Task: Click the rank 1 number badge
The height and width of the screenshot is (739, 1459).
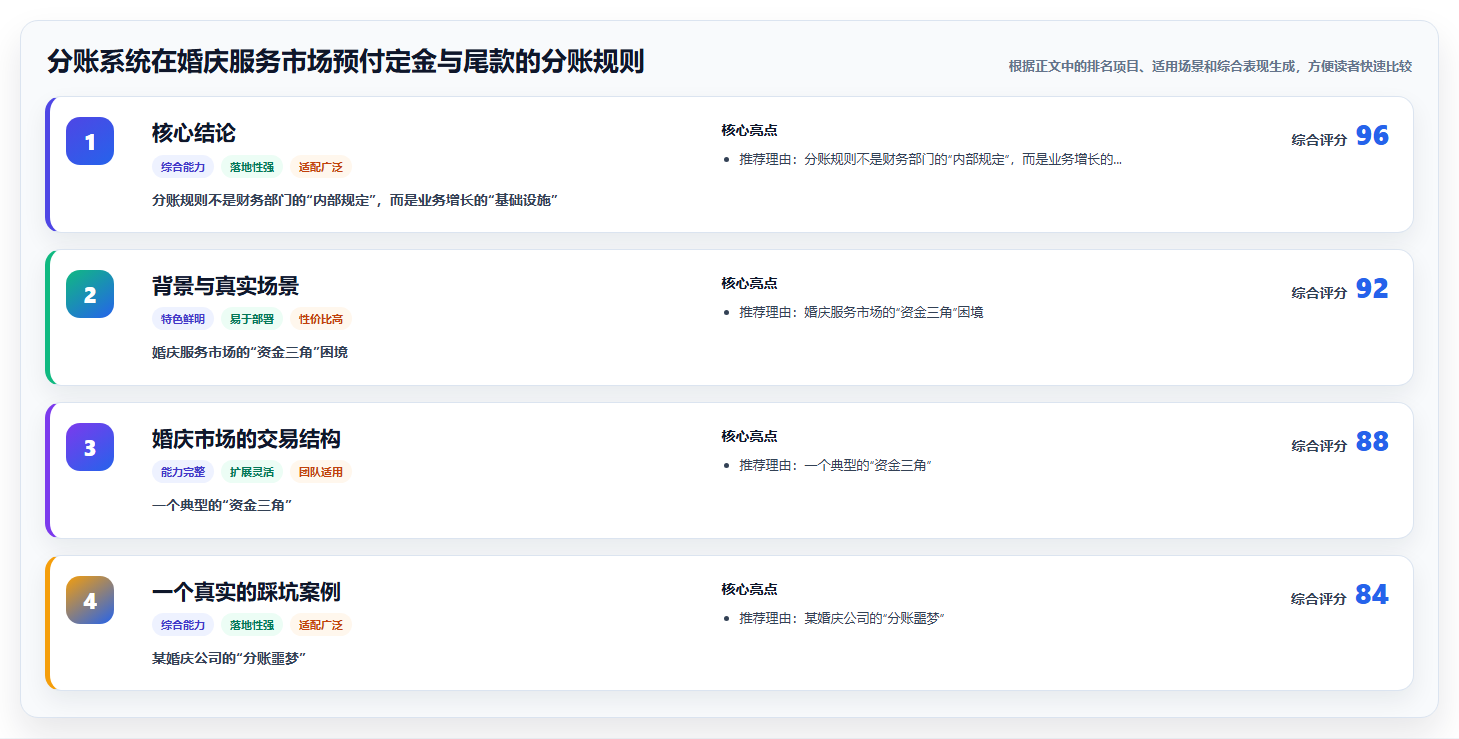Action: (x=90, y=141)
